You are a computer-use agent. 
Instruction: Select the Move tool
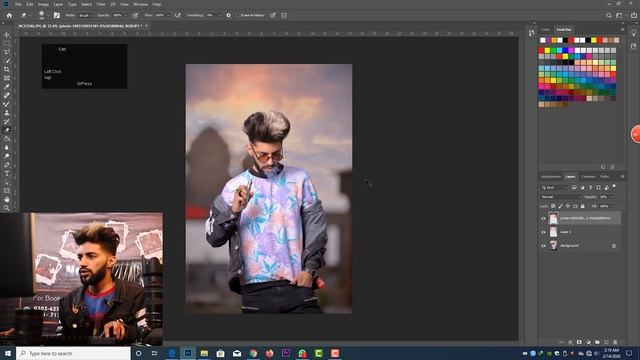click(x=7, y=35)
